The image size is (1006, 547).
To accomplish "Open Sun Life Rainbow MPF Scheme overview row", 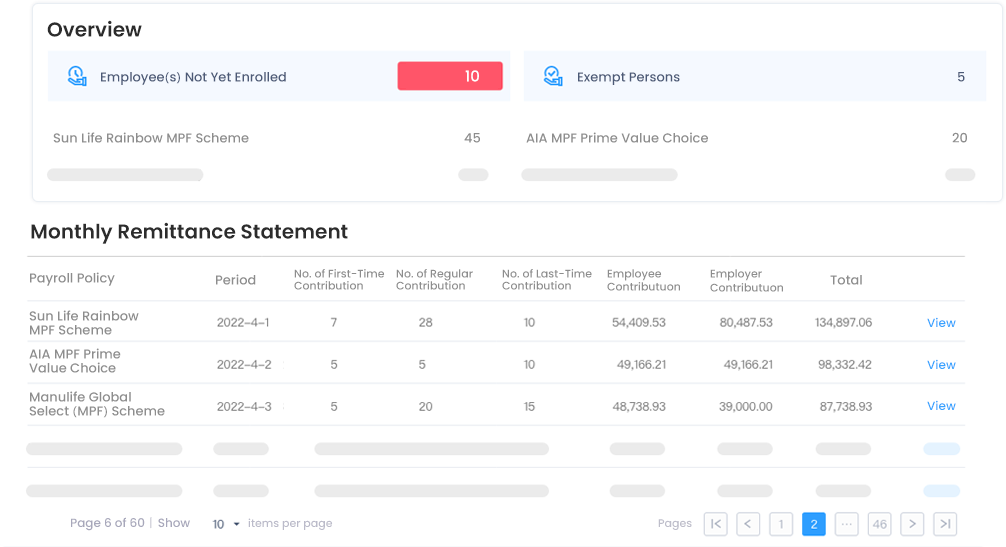I will tap(267, 138).
